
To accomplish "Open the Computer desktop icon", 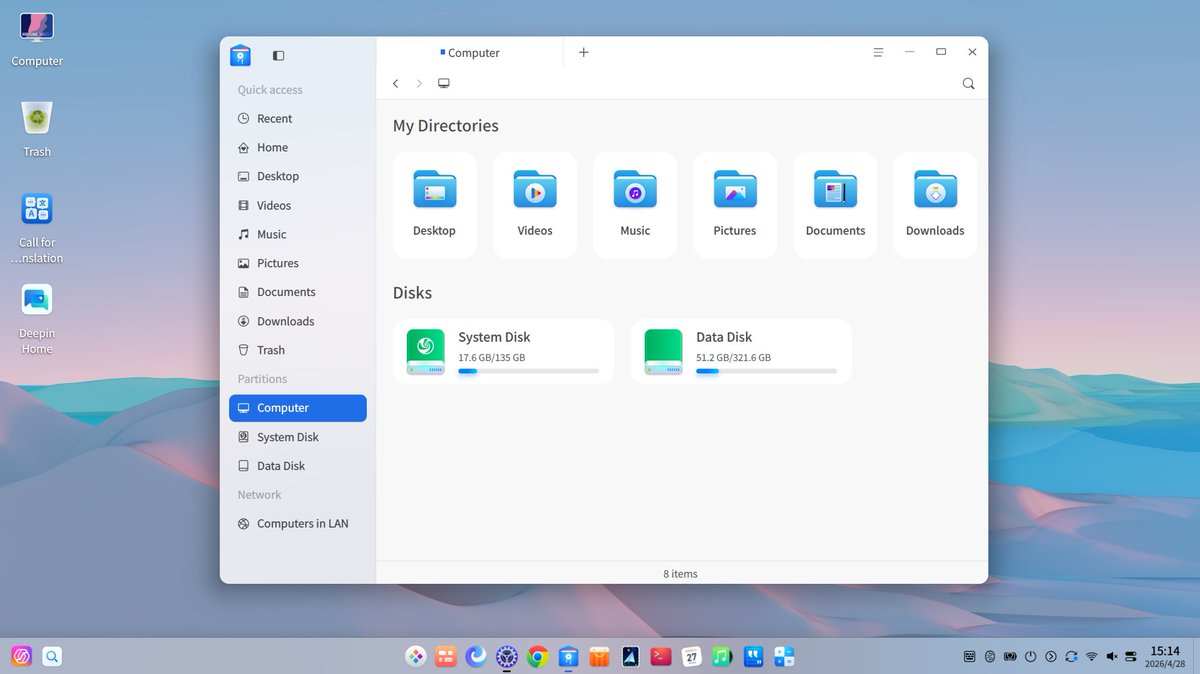I will 37,39.
